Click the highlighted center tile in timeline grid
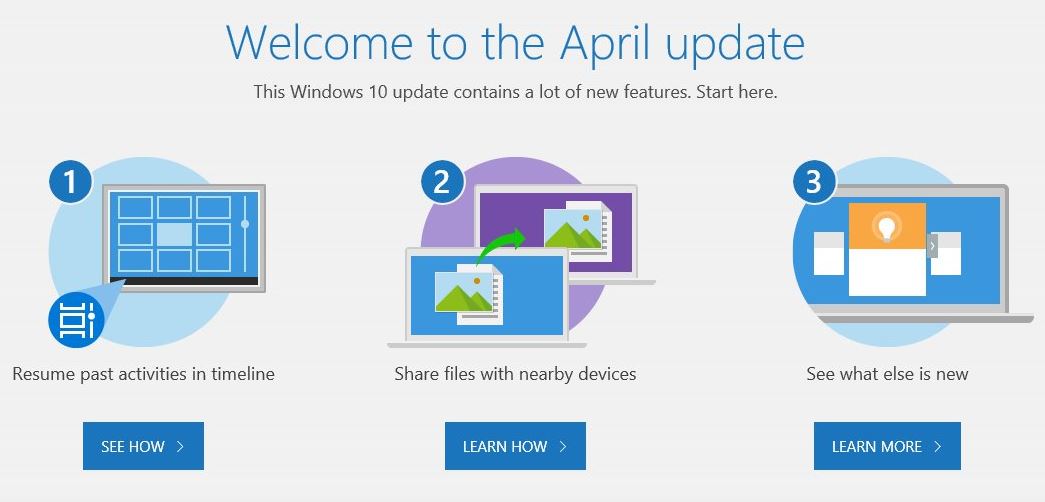This screenshot has width=1045, height=502. [174, 235]
